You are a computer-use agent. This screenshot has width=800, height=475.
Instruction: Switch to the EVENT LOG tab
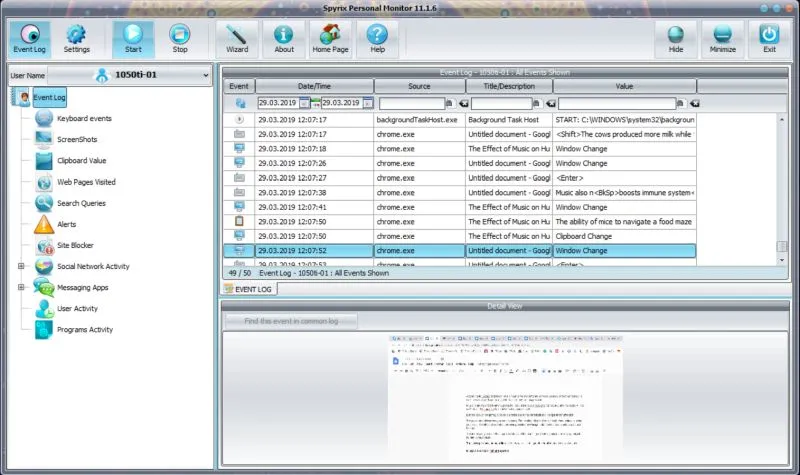[x=250, y=289]
